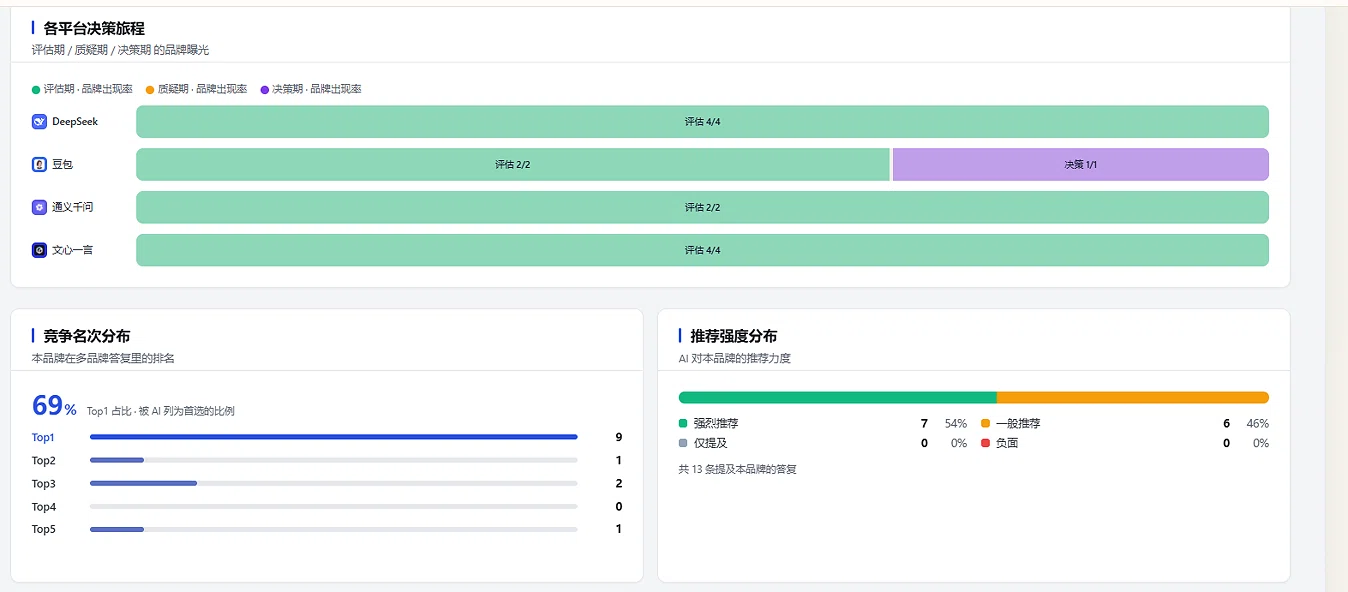Click the 69% Top1 share value

pos(54,406)
